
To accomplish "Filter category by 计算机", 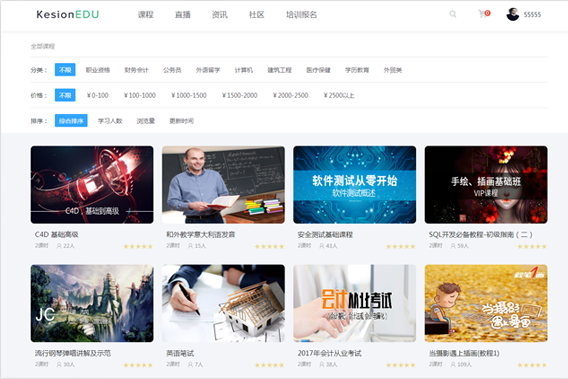I will click(244, 70).
